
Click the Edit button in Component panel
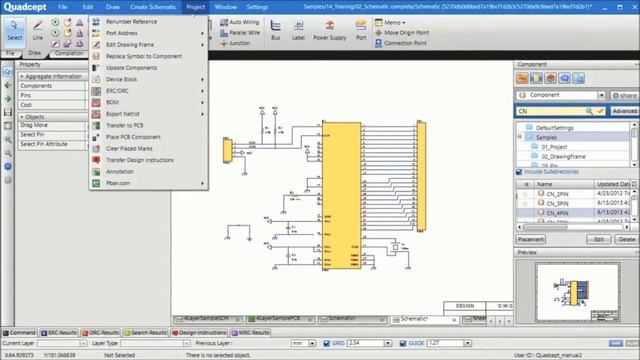point(599,239)
